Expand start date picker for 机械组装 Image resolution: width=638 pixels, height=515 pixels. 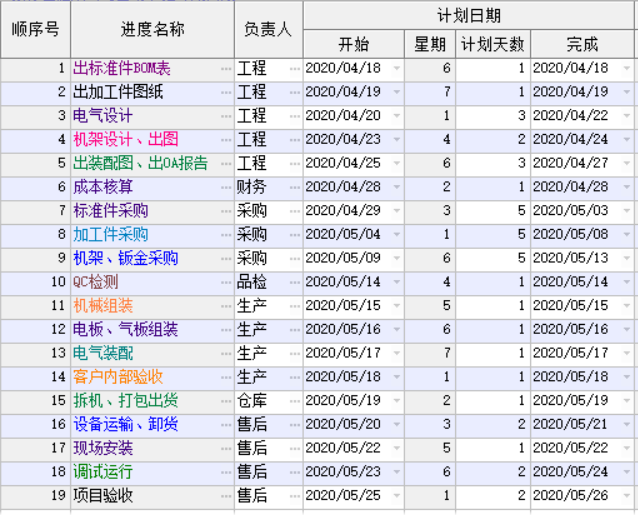396,306
